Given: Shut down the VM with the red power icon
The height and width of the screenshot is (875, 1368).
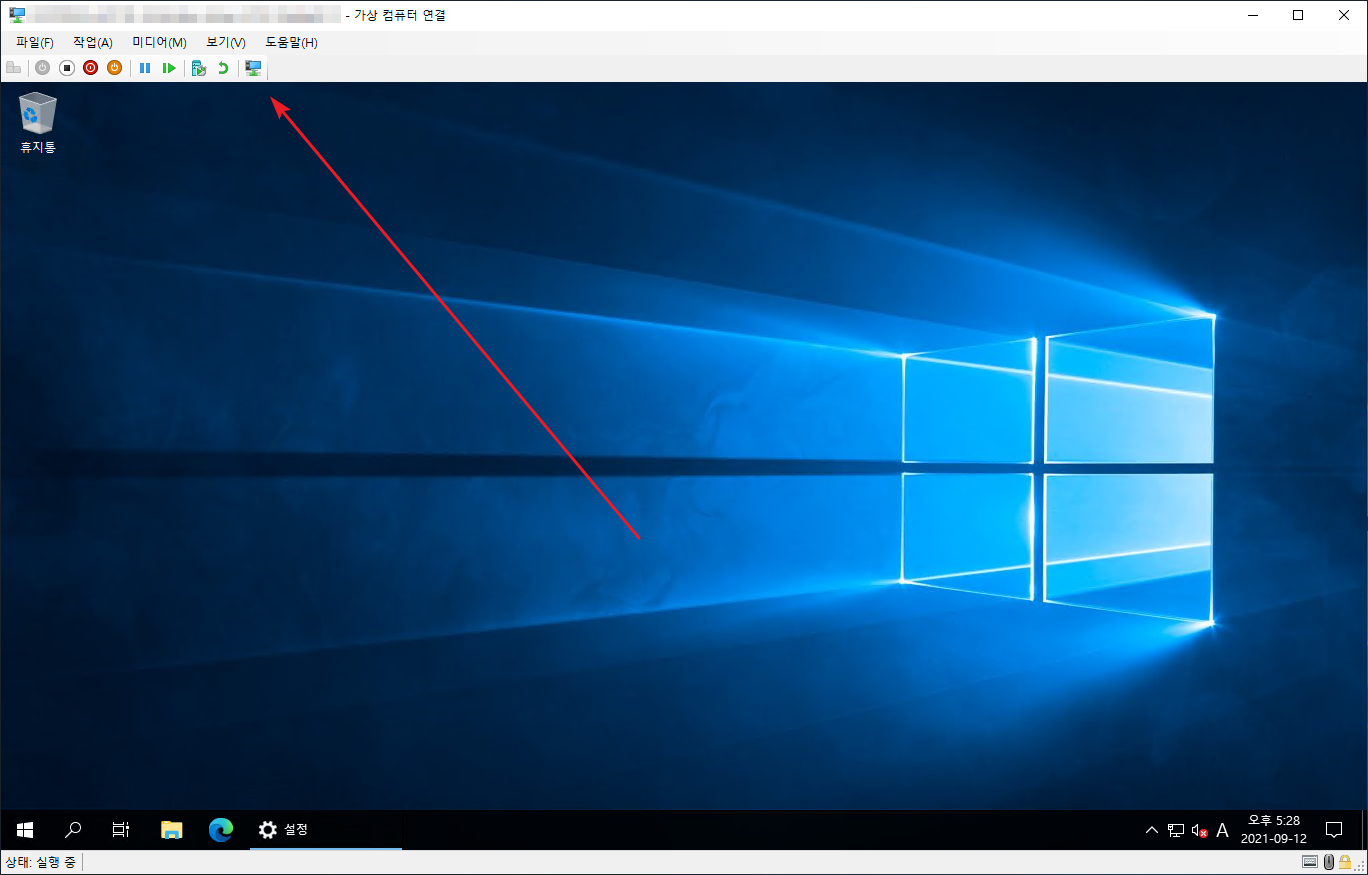Looking at the screenshot, I should [91, 68].
